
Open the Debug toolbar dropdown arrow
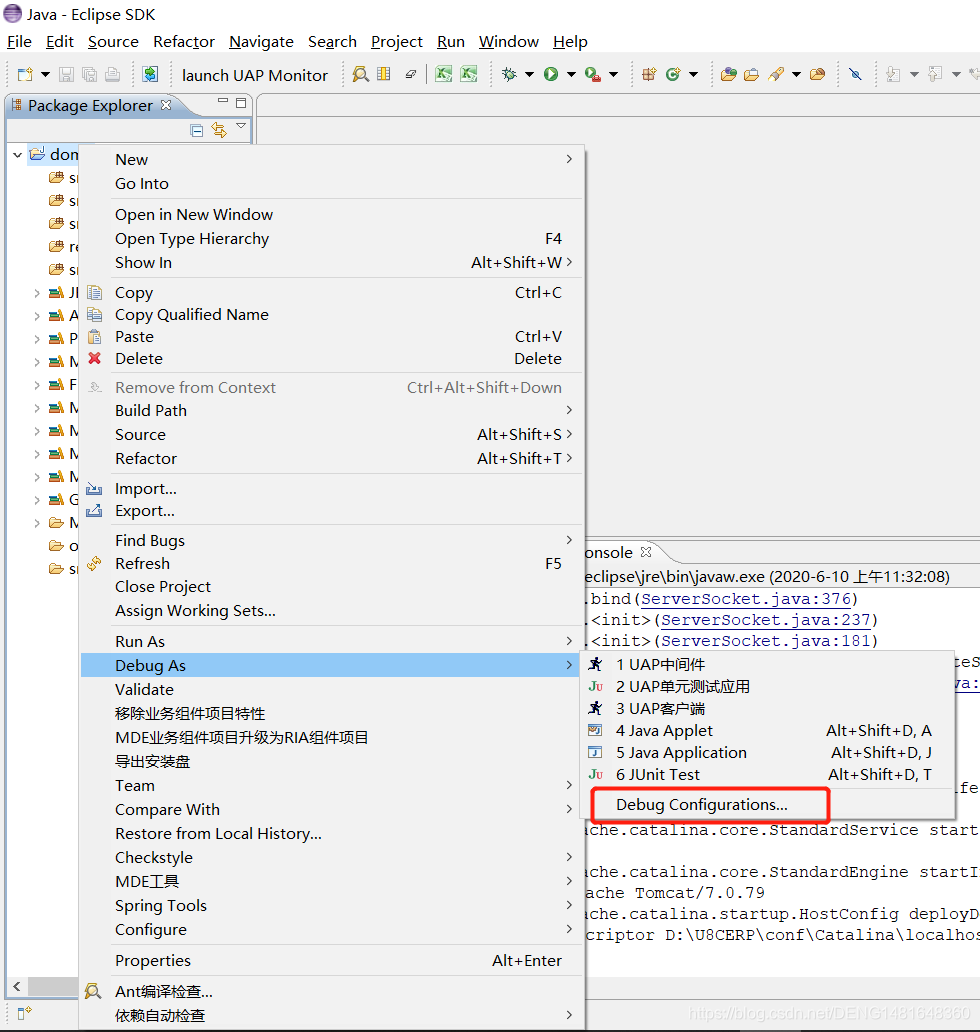pyautogui.click(x=529, y=74)
